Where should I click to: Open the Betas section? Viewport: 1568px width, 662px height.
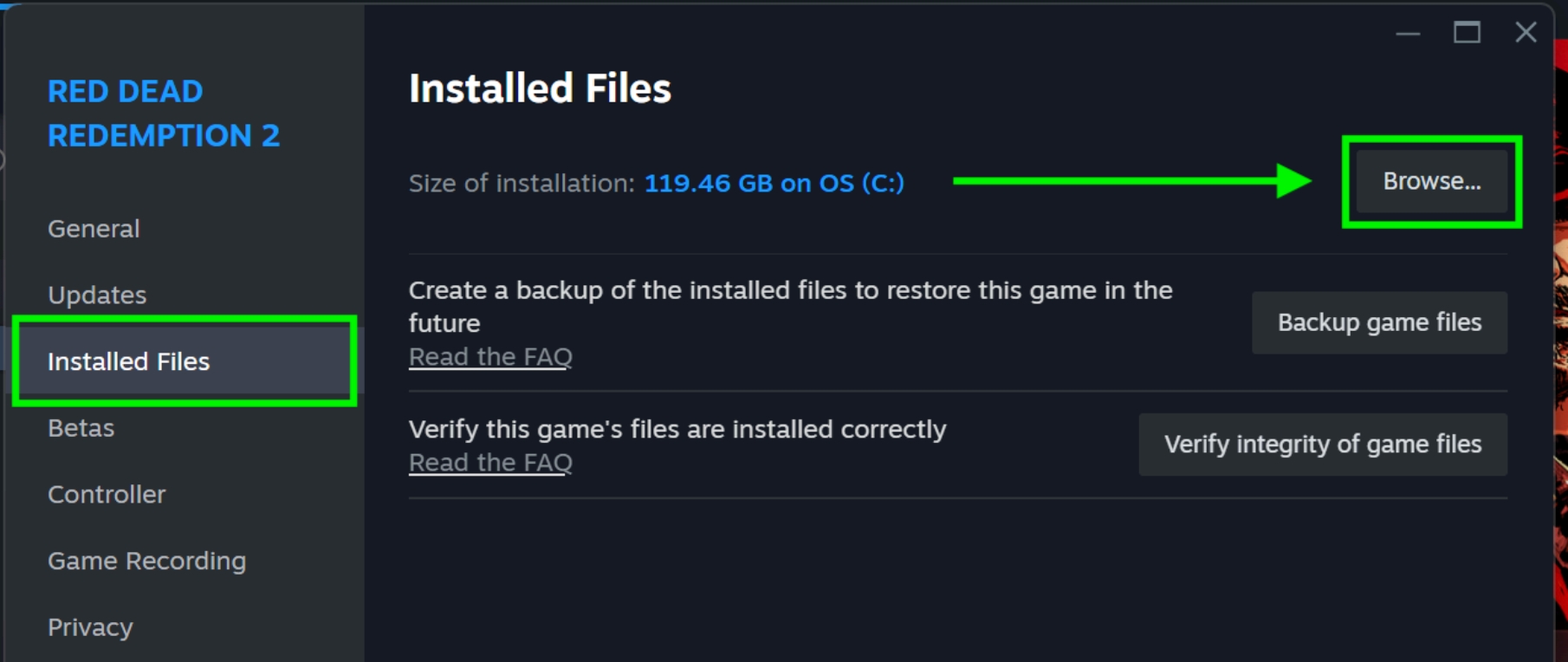tap(81, 428)
